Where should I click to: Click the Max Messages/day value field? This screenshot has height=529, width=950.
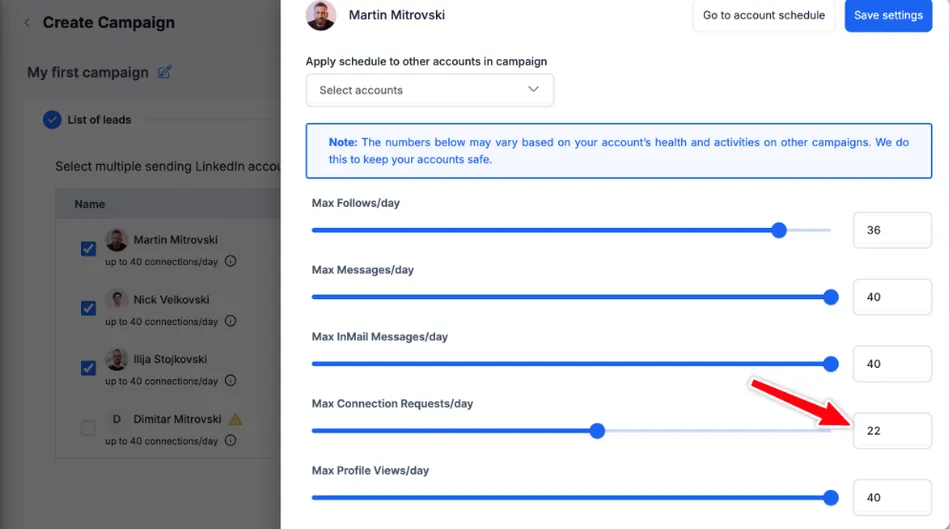click(892, 297)
